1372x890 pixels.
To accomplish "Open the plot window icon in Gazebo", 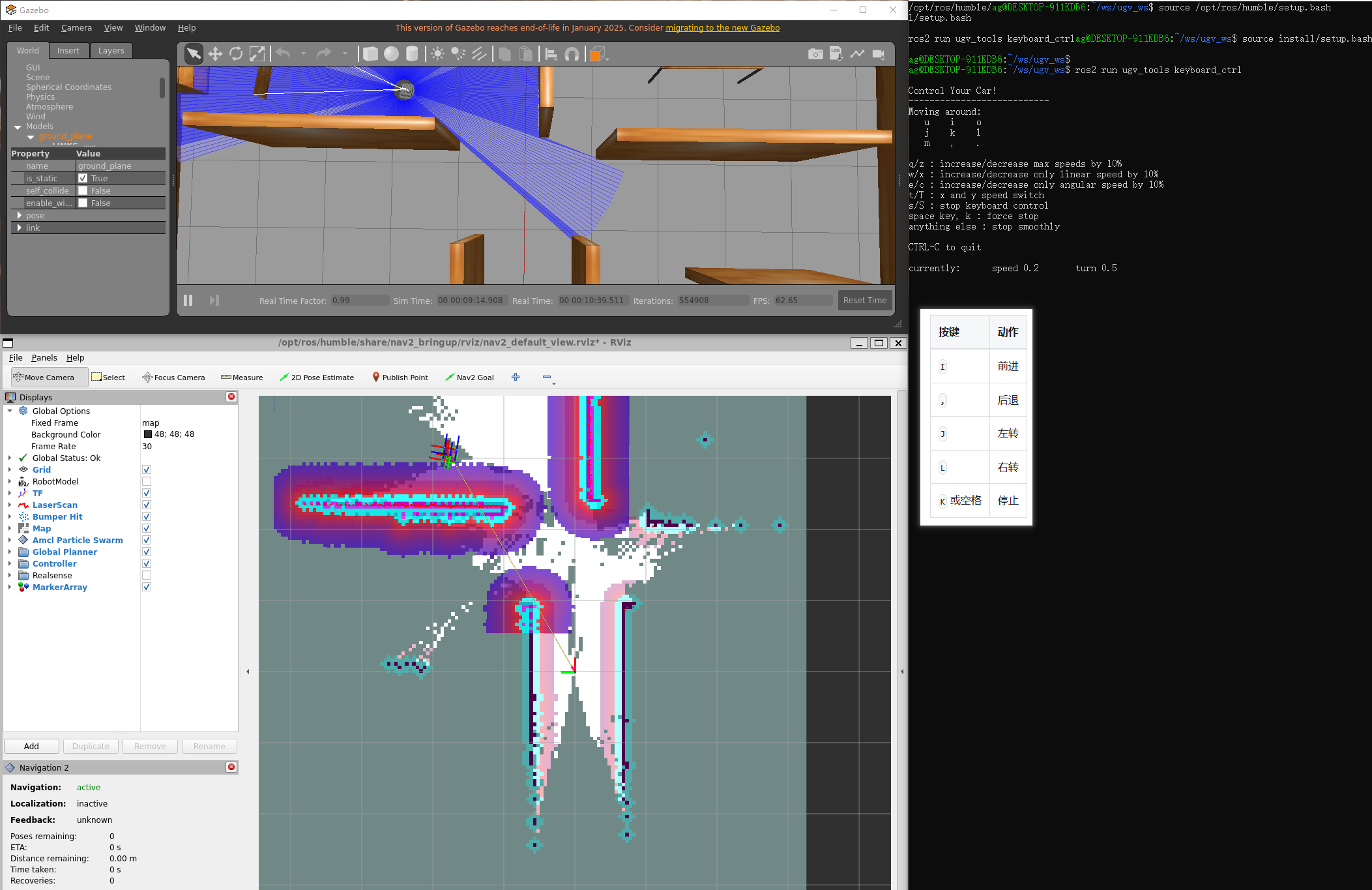I will pyautogui.click(x=857, y=54).
